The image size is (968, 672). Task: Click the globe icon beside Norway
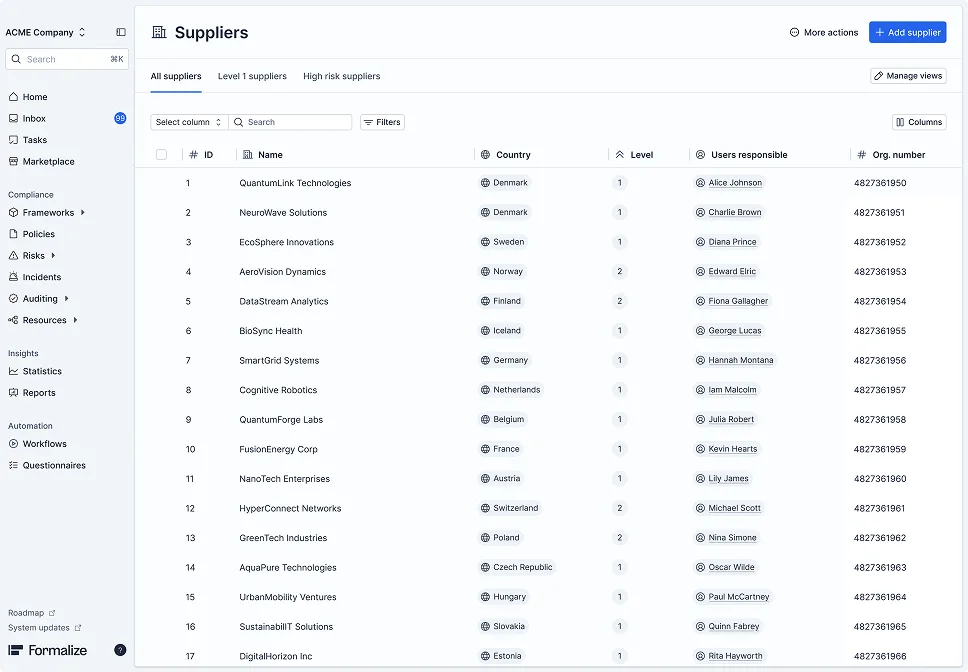(x=485, y=272)
